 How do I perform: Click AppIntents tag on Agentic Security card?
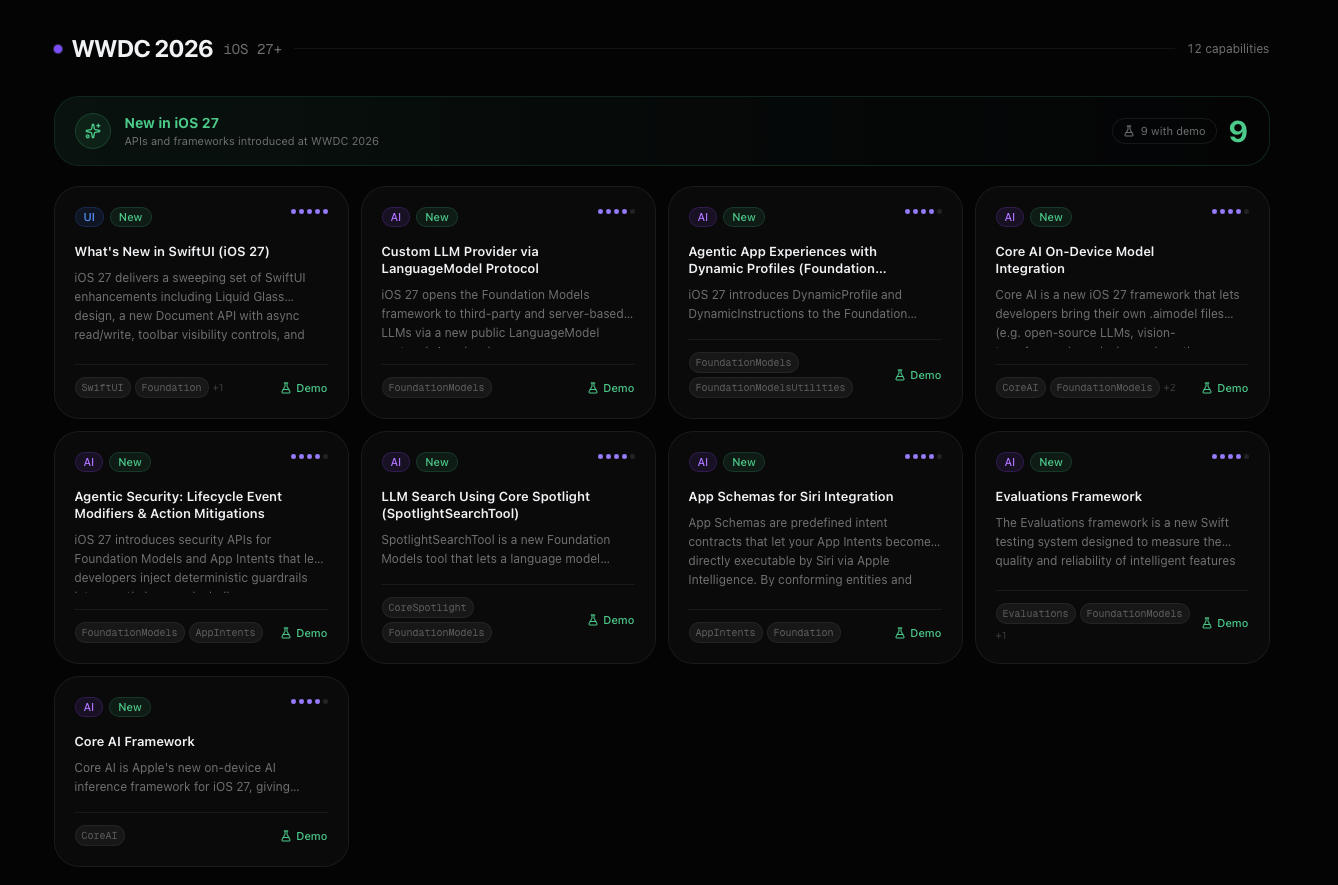[226, 633]
